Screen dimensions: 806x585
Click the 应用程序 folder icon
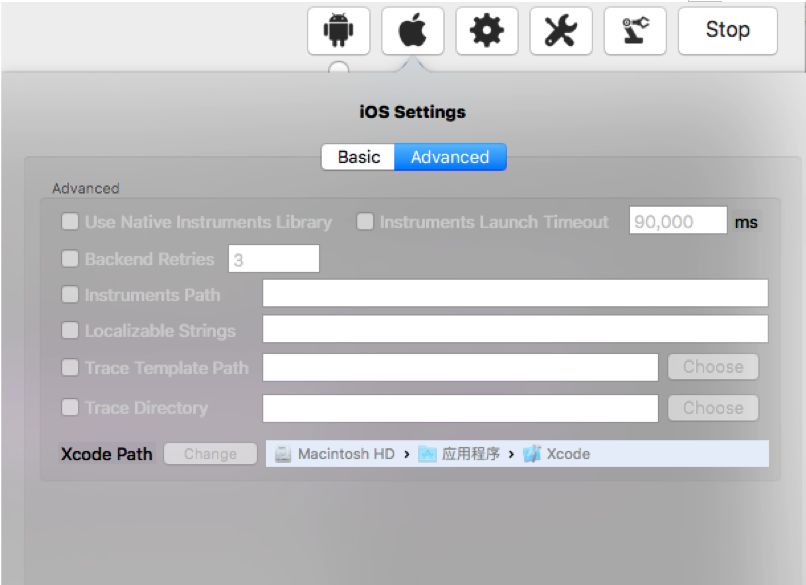tap(427, 454)
